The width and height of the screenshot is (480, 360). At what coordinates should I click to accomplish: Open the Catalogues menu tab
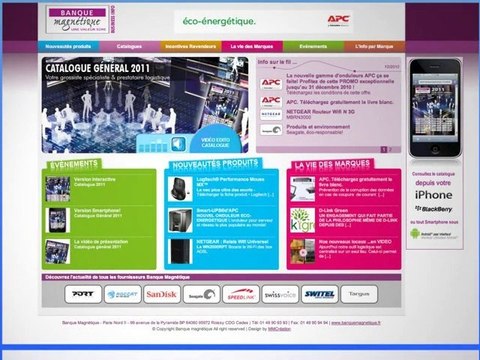pos(129,46)
